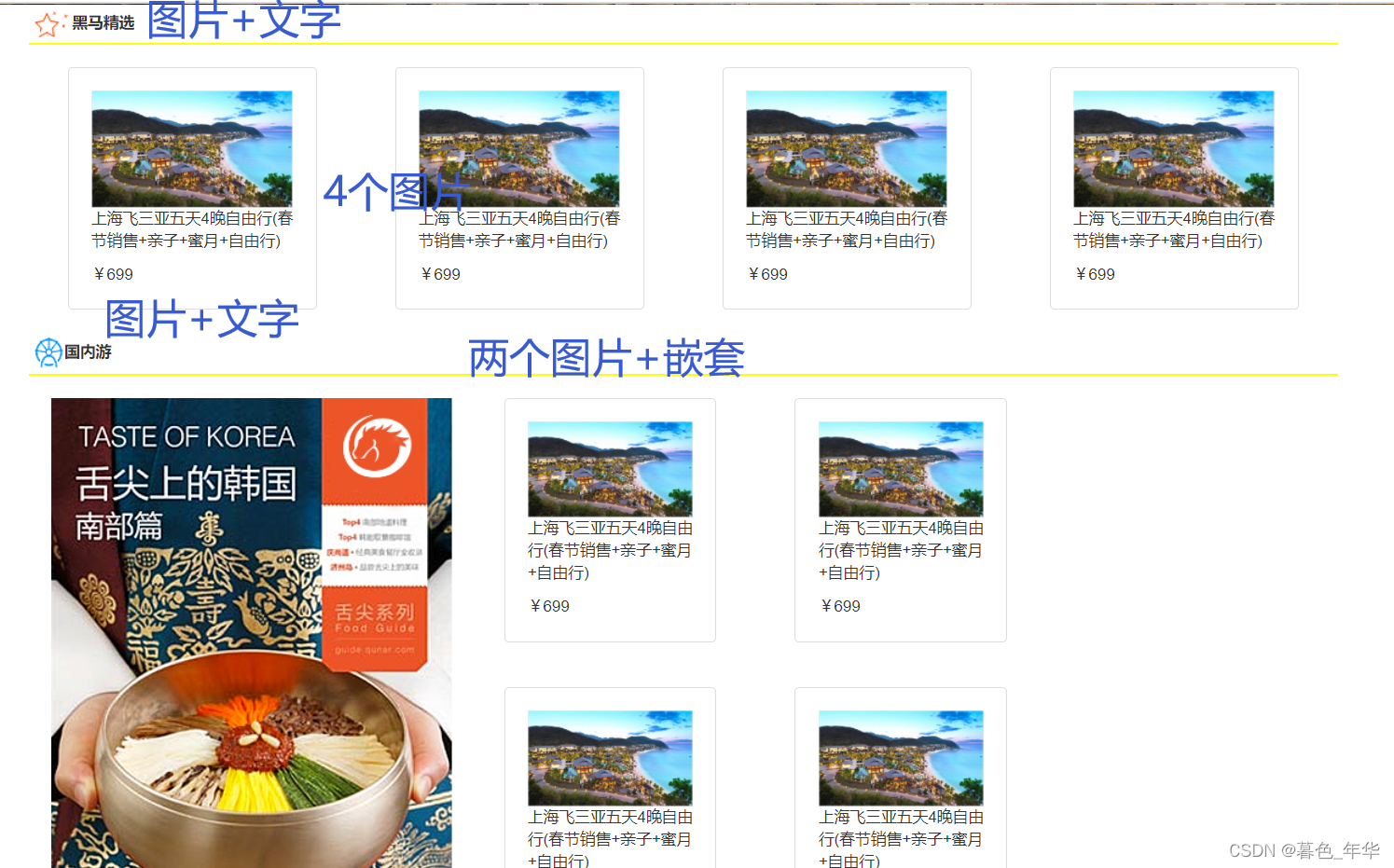The width and height of the screenshot is (1394, 868).
Task: Click the ¥699 price on second 黑马精选 card
Action: tap(440, 274)
